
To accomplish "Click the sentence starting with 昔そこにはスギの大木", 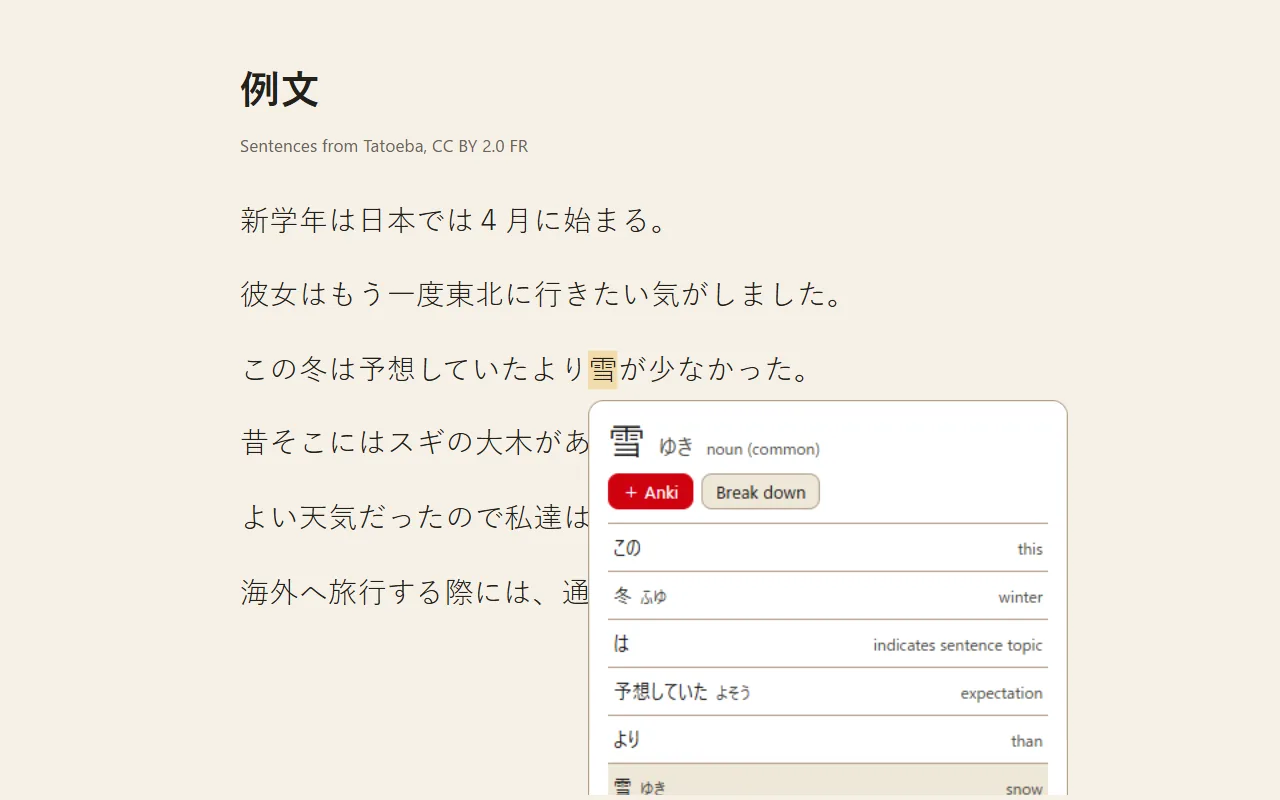I will tap(415, 442).
